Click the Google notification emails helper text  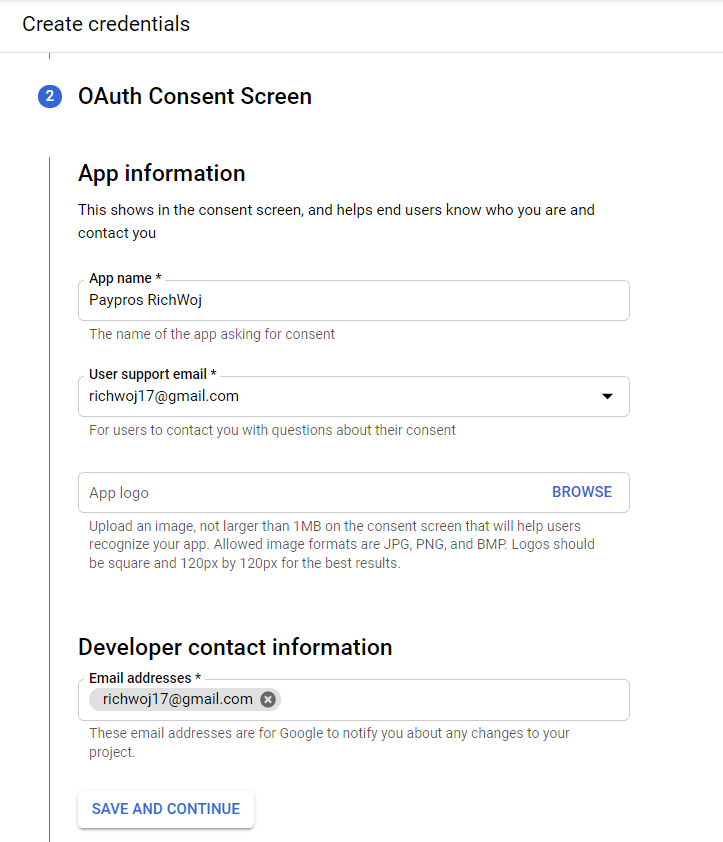329,743
